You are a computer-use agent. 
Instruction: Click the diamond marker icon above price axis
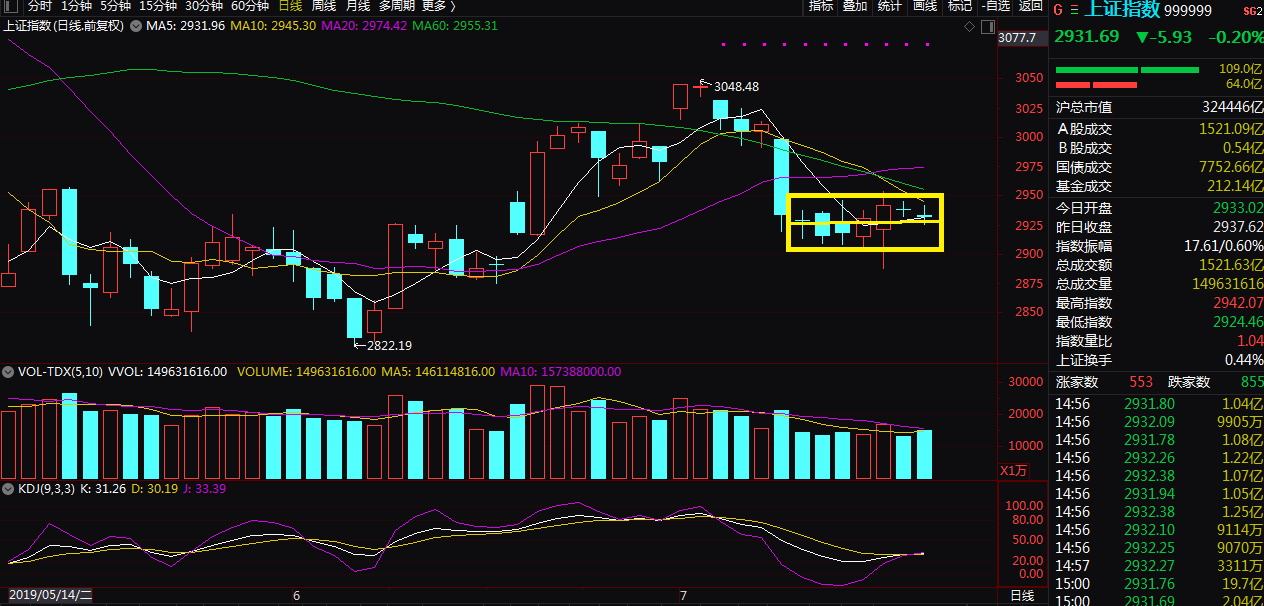pyautogui.click(x=969, y=26)
